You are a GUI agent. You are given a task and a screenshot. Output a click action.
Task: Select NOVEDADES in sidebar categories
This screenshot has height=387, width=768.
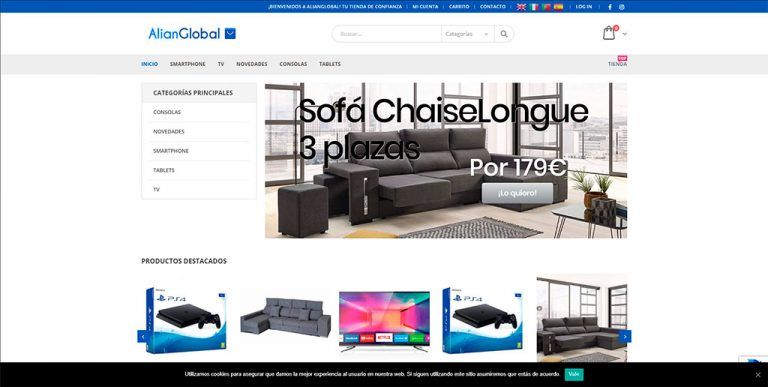(x=168, y=132)
